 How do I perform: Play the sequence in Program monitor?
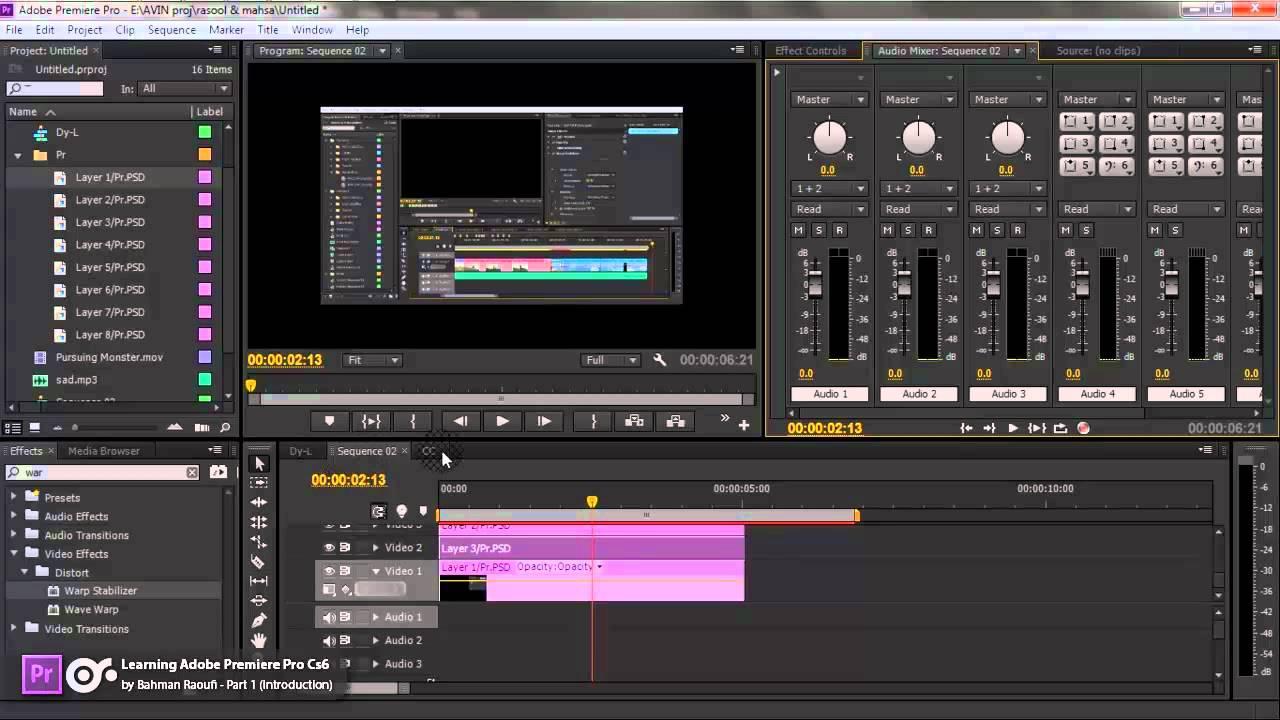[502, 421]
